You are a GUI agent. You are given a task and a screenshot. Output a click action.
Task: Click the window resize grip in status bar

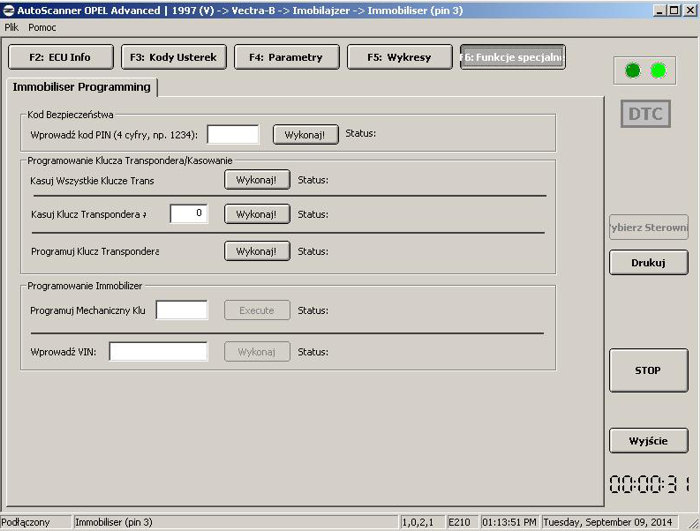click(x=693, y=523)
